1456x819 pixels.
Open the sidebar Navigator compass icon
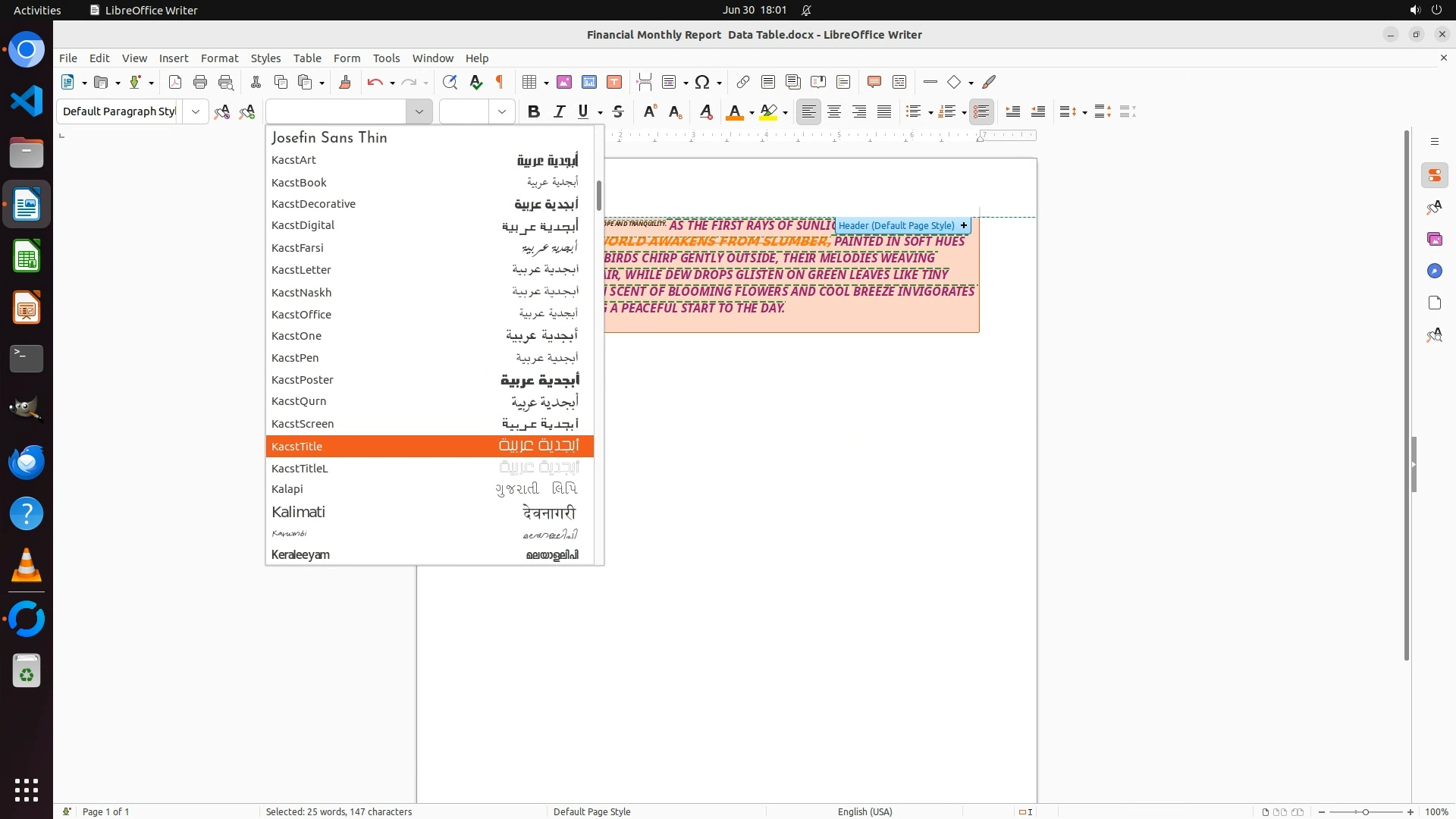(x=1434, y=271)
